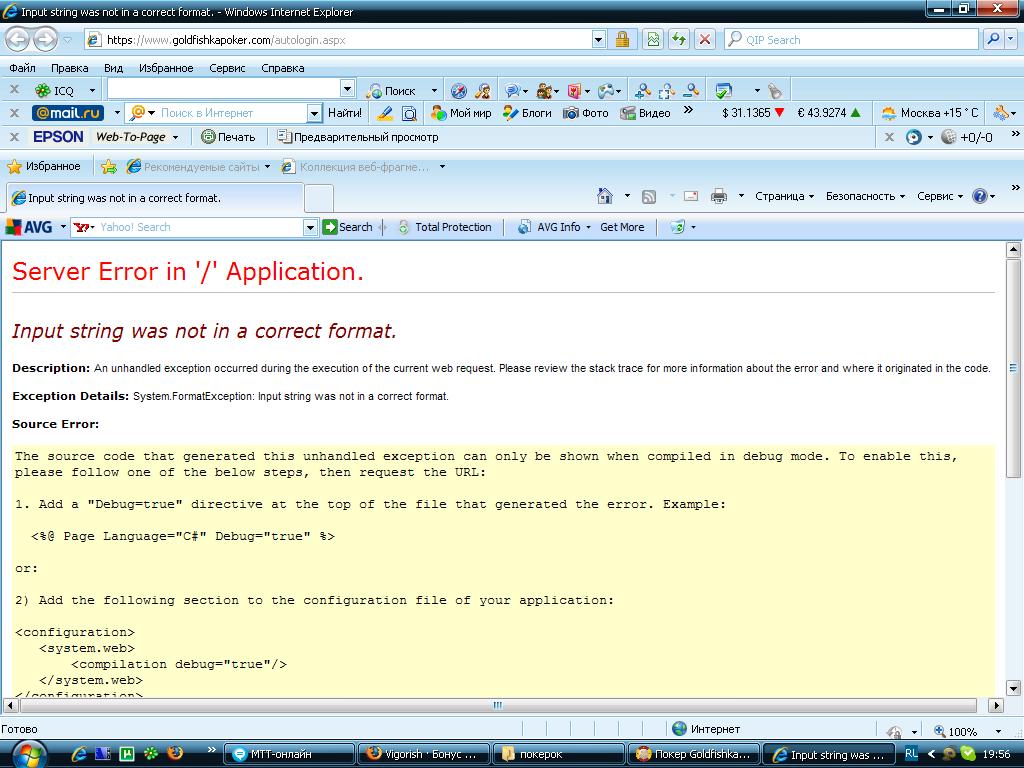
Task: Expand the address bar URL dropdown
Action: click(599, 40)
